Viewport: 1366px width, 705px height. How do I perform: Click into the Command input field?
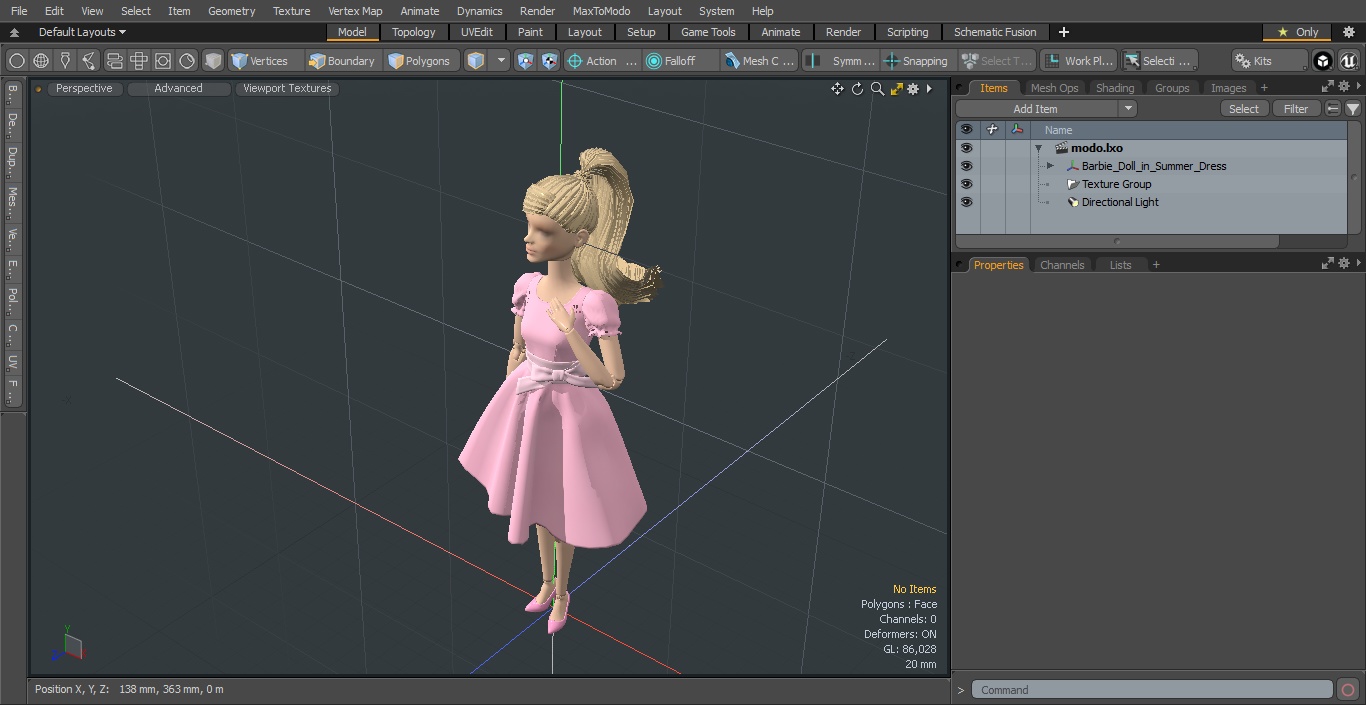point(1152,690)
